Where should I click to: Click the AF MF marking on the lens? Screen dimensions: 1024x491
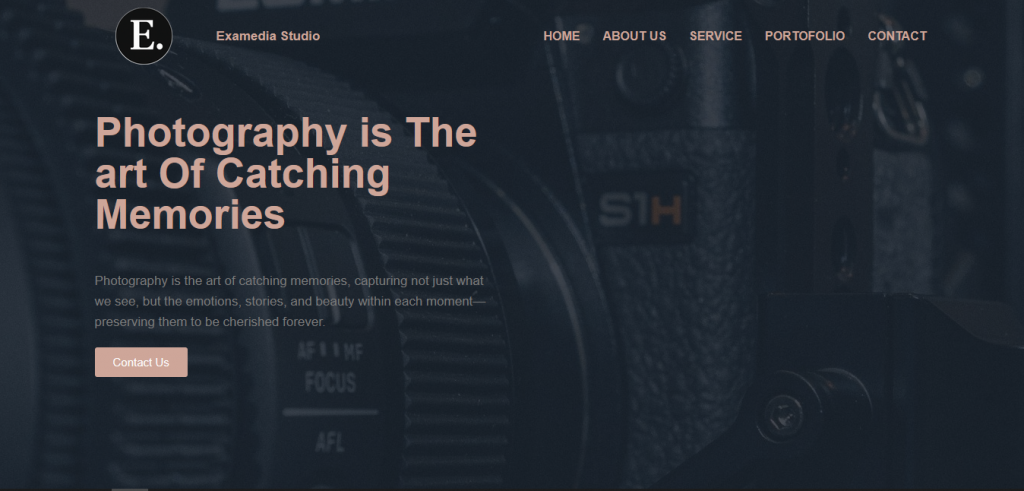click(x=330, y=351)
